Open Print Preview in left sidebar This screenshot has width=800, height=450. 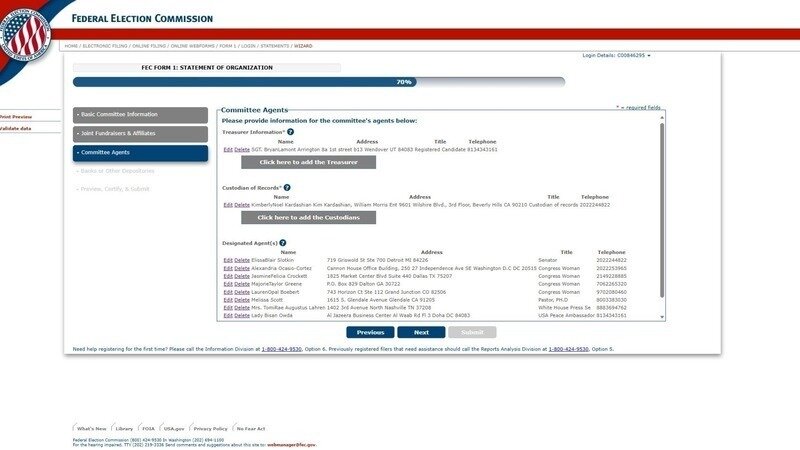point(16,117)
